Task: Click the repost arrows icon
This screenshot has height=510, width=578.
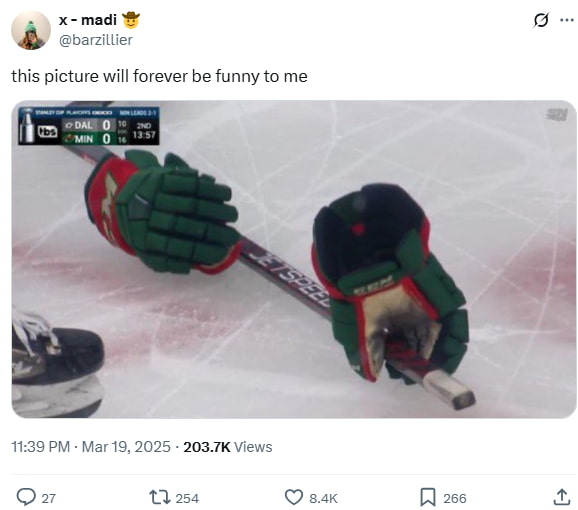Action: tap(160, 497)
